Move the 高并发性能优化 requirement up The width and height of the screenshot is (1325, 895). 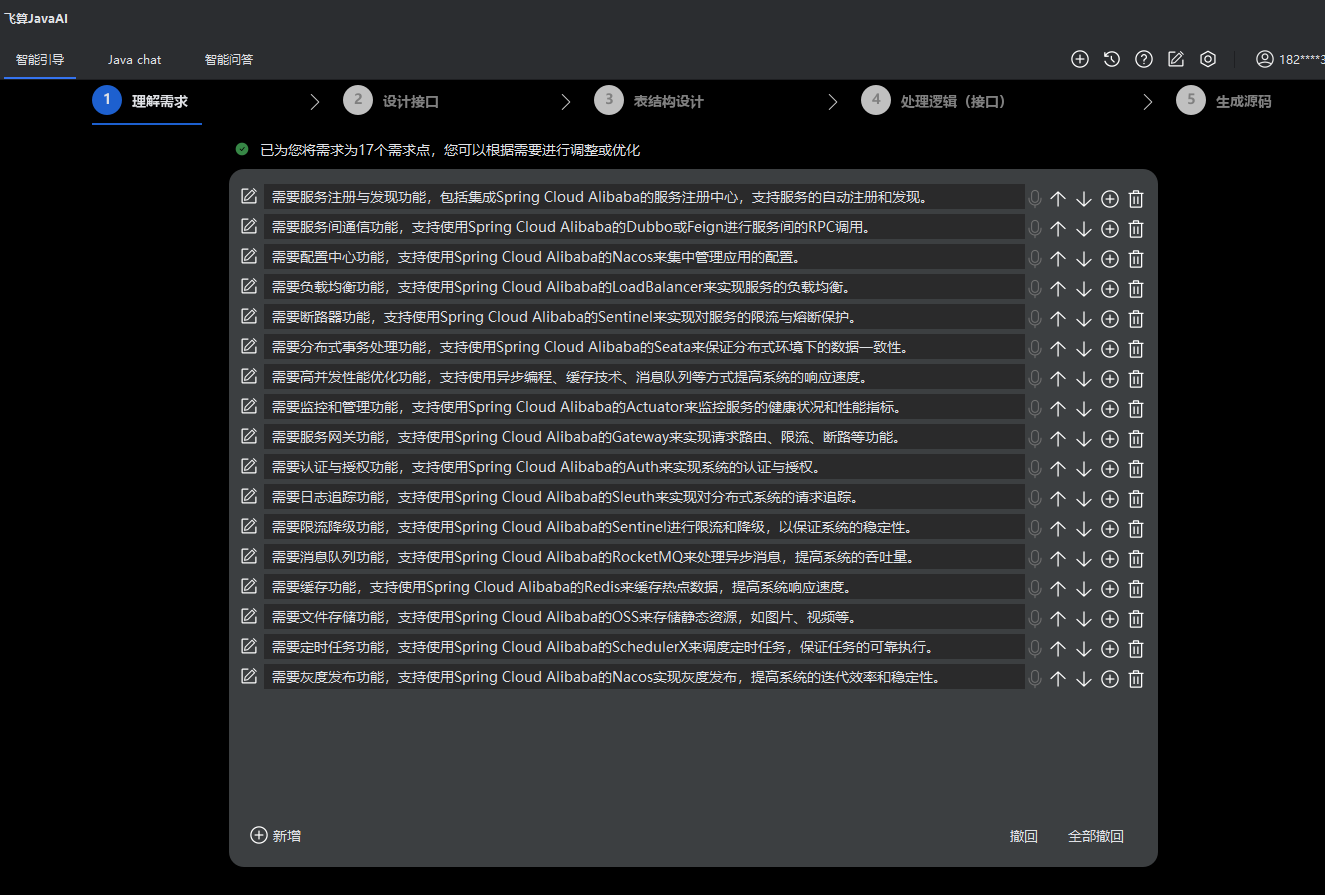coord(1058,379)
